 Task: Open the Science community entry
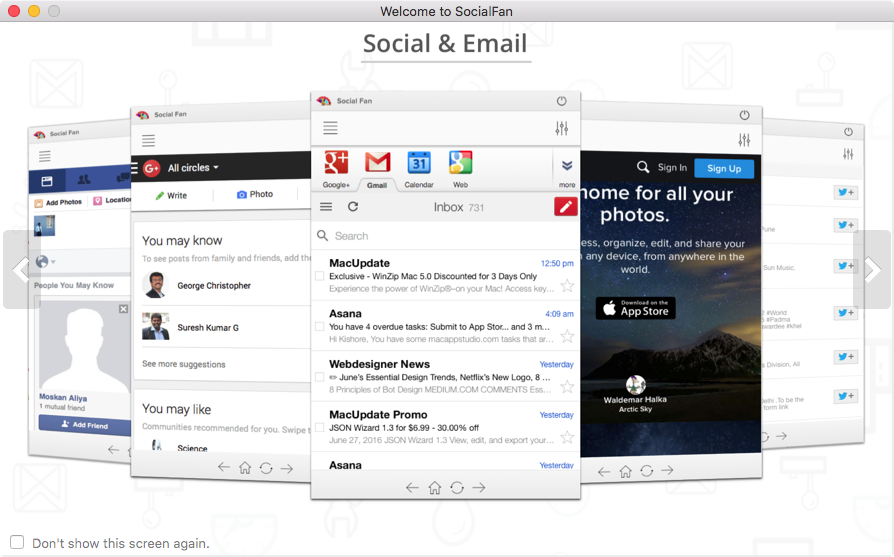click(192, 448)
